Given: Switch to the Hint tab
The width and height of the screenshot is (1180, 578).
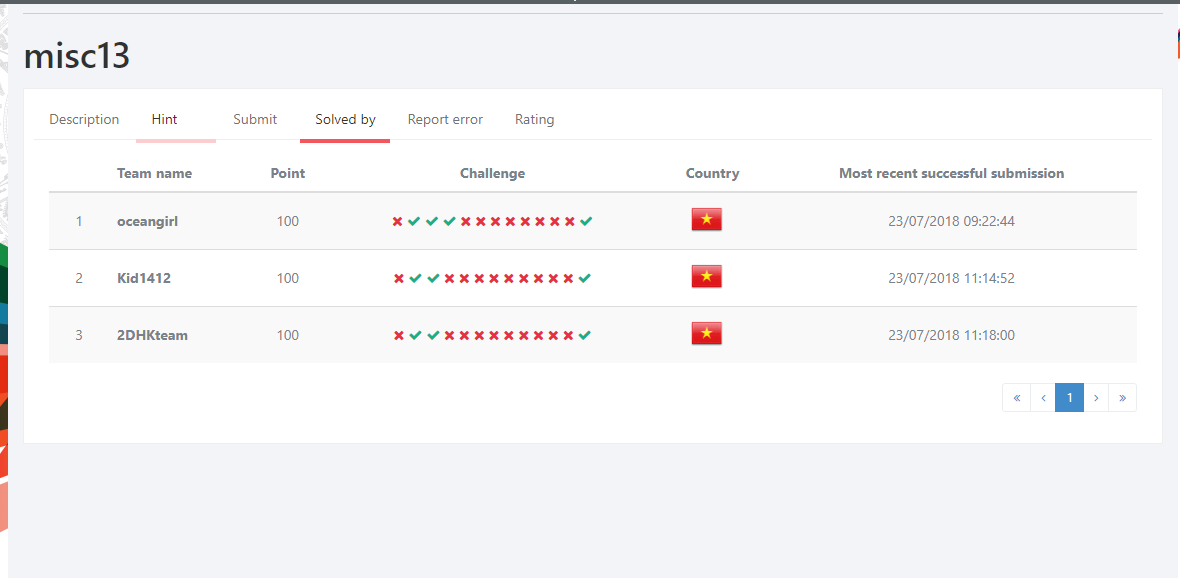Looking at the screenshot, I should click(165, 119).
